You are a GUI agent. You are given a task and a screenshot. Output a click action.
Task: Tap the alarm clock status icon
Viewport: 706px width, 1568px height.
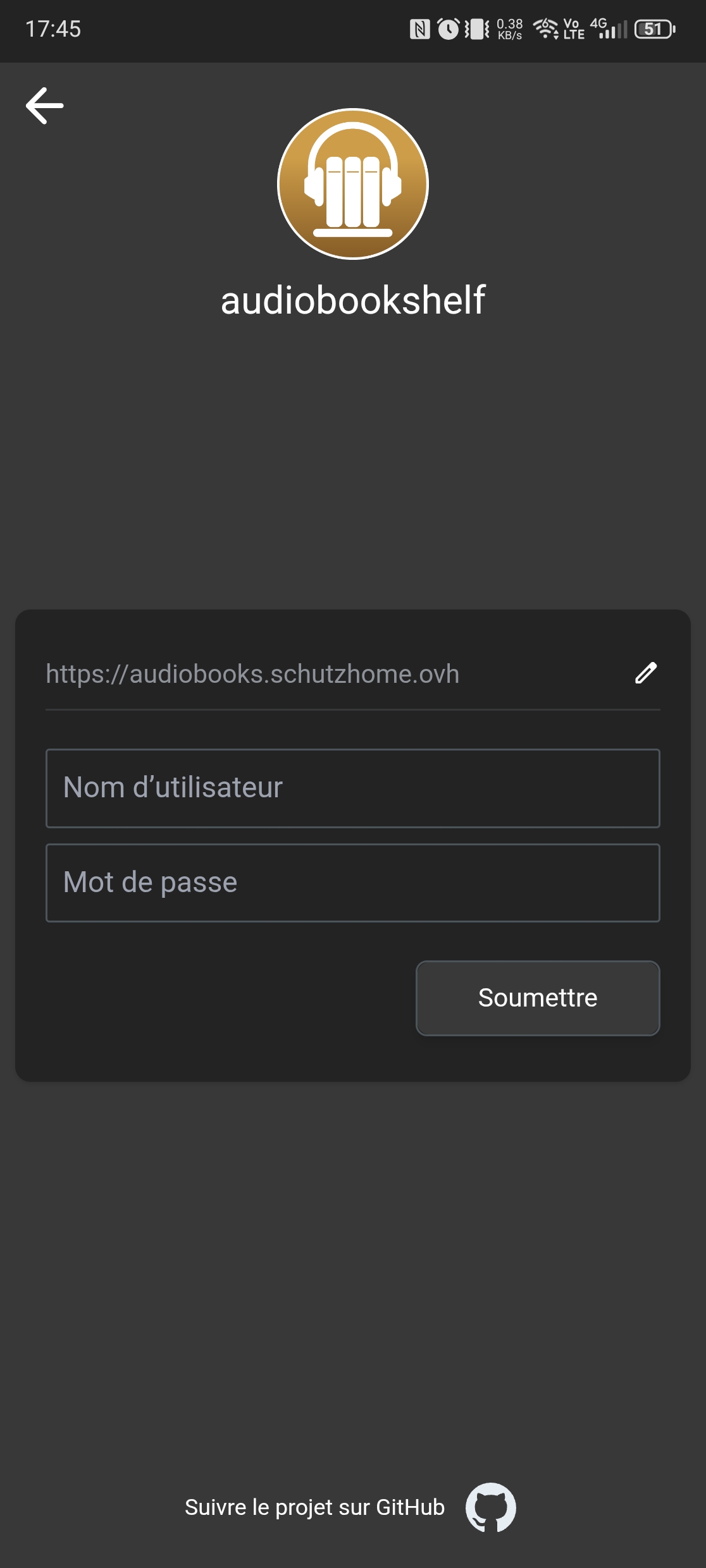tap(449, 29)
